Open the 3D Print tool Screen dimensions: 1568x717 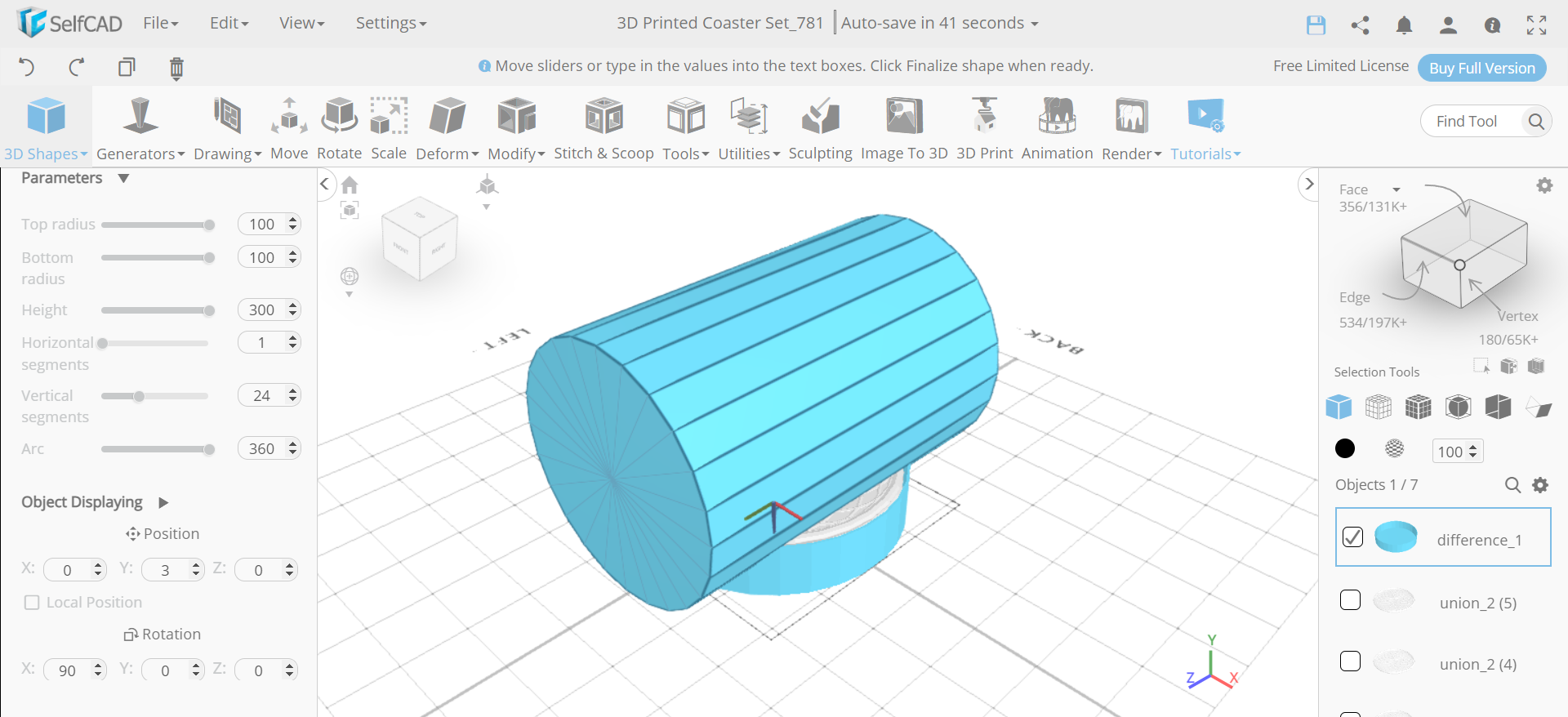click(984, 128)
